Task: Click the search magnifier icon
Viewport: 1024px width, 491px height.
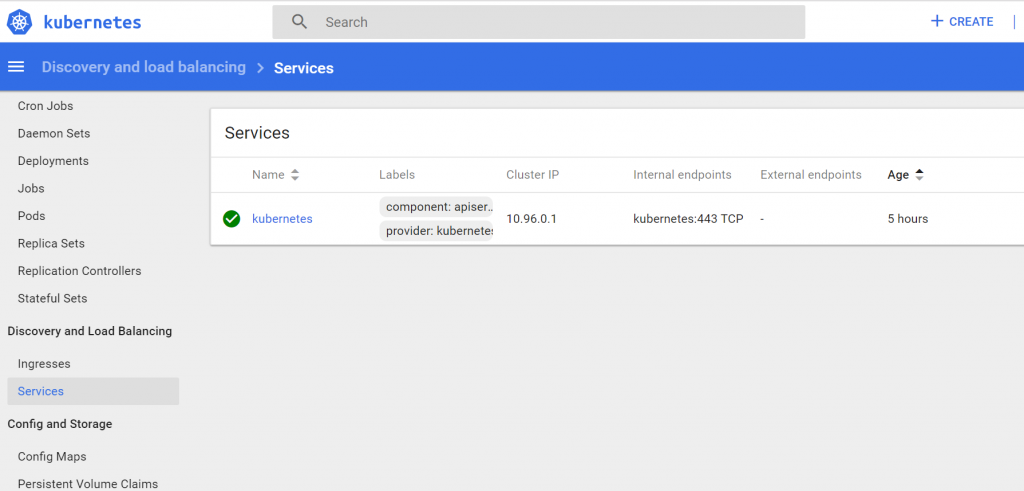Action: click(x=299, y=22)
